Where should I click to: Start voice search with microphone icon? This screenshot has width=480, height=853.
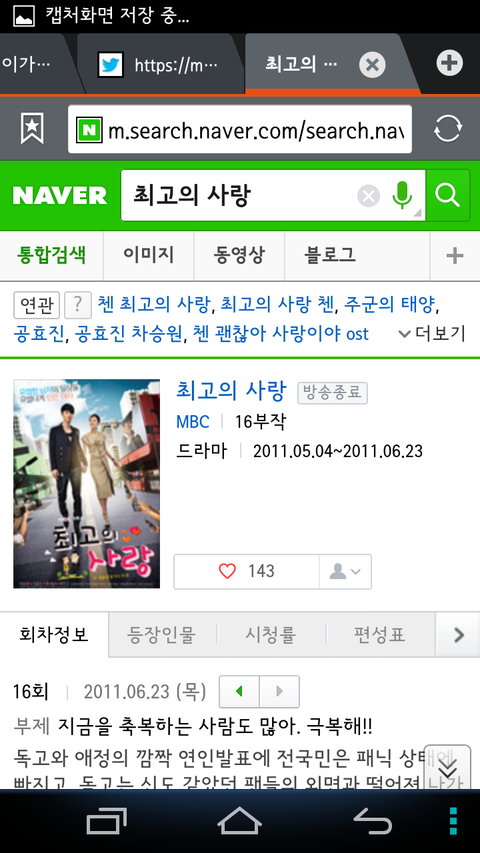point(402,196)
